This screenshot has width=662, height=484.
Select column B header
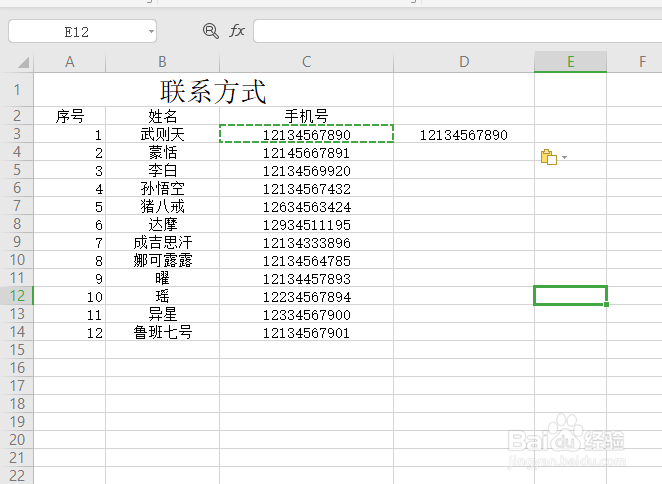163,62
